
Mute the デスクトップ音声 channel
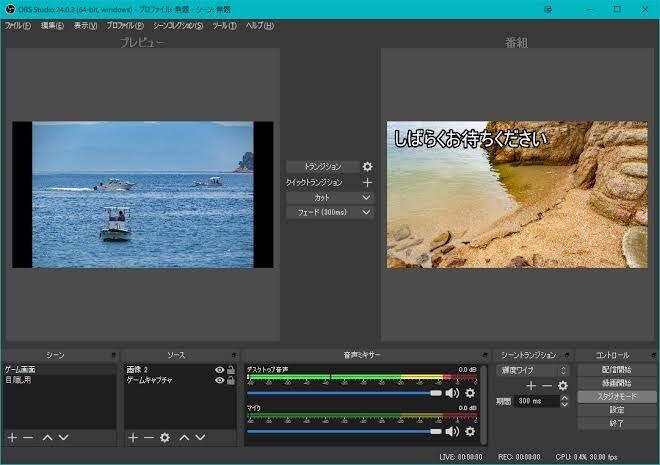point(452,393)
